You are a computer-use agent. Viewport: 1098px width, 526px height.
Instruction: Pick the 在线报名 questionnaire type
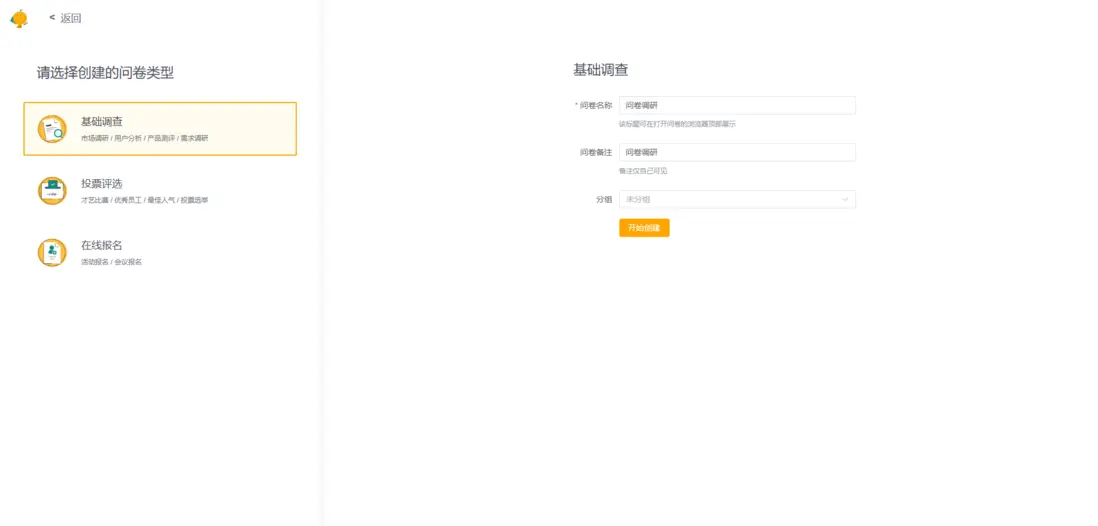tap(160, 252)
